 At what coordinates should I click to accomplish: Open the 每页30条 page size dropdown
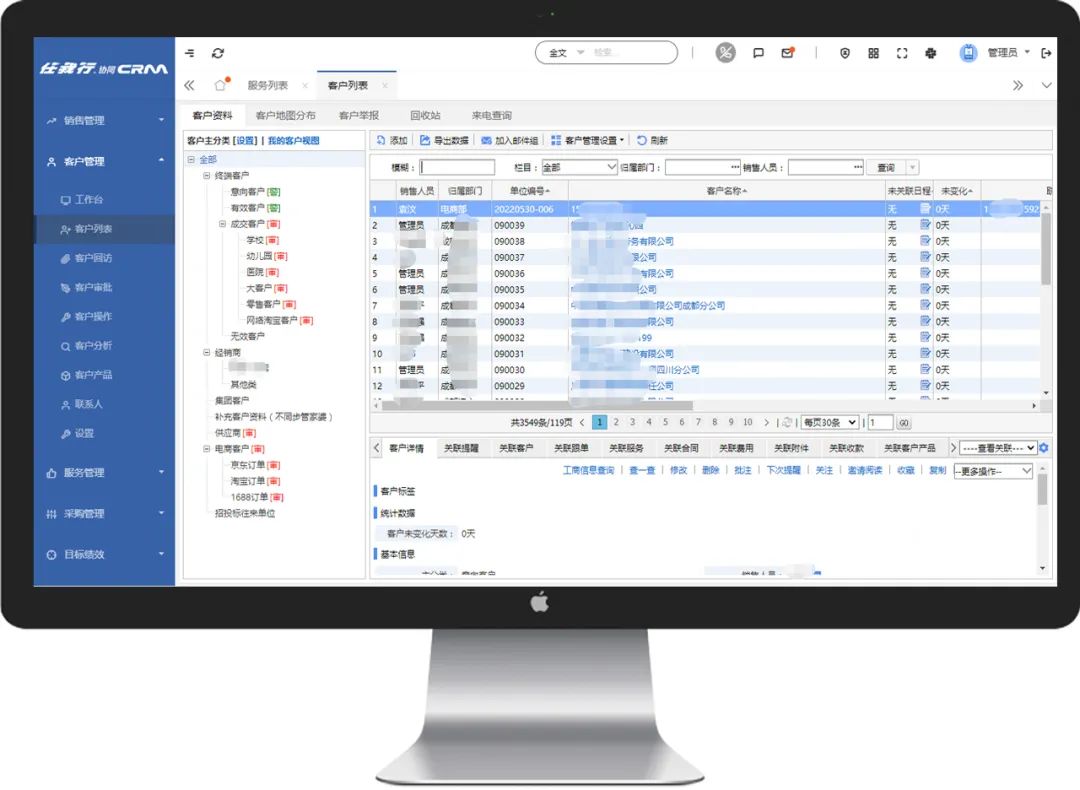click(x=830, y=423)
